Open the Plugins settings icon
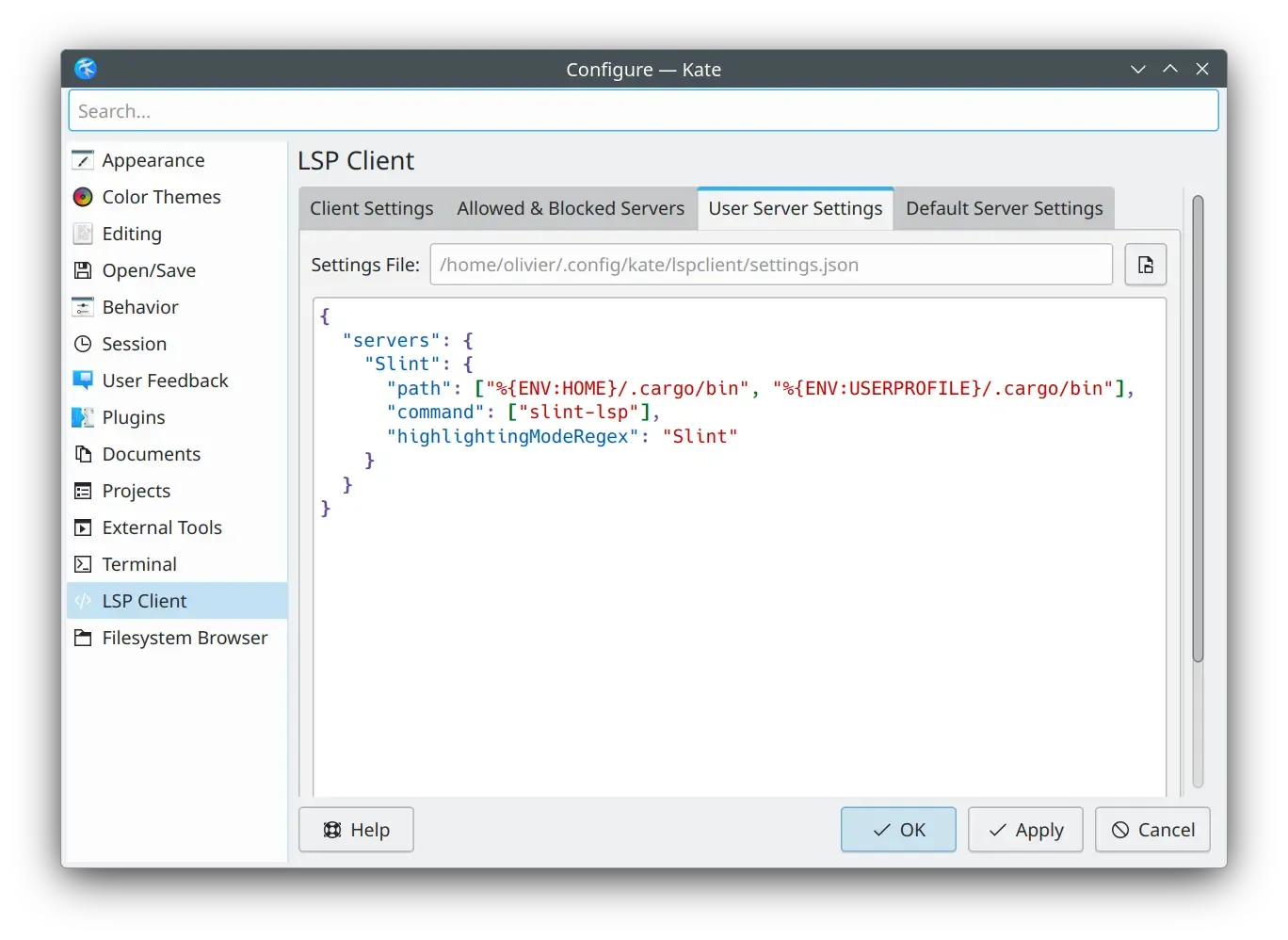 click(83, 417)
